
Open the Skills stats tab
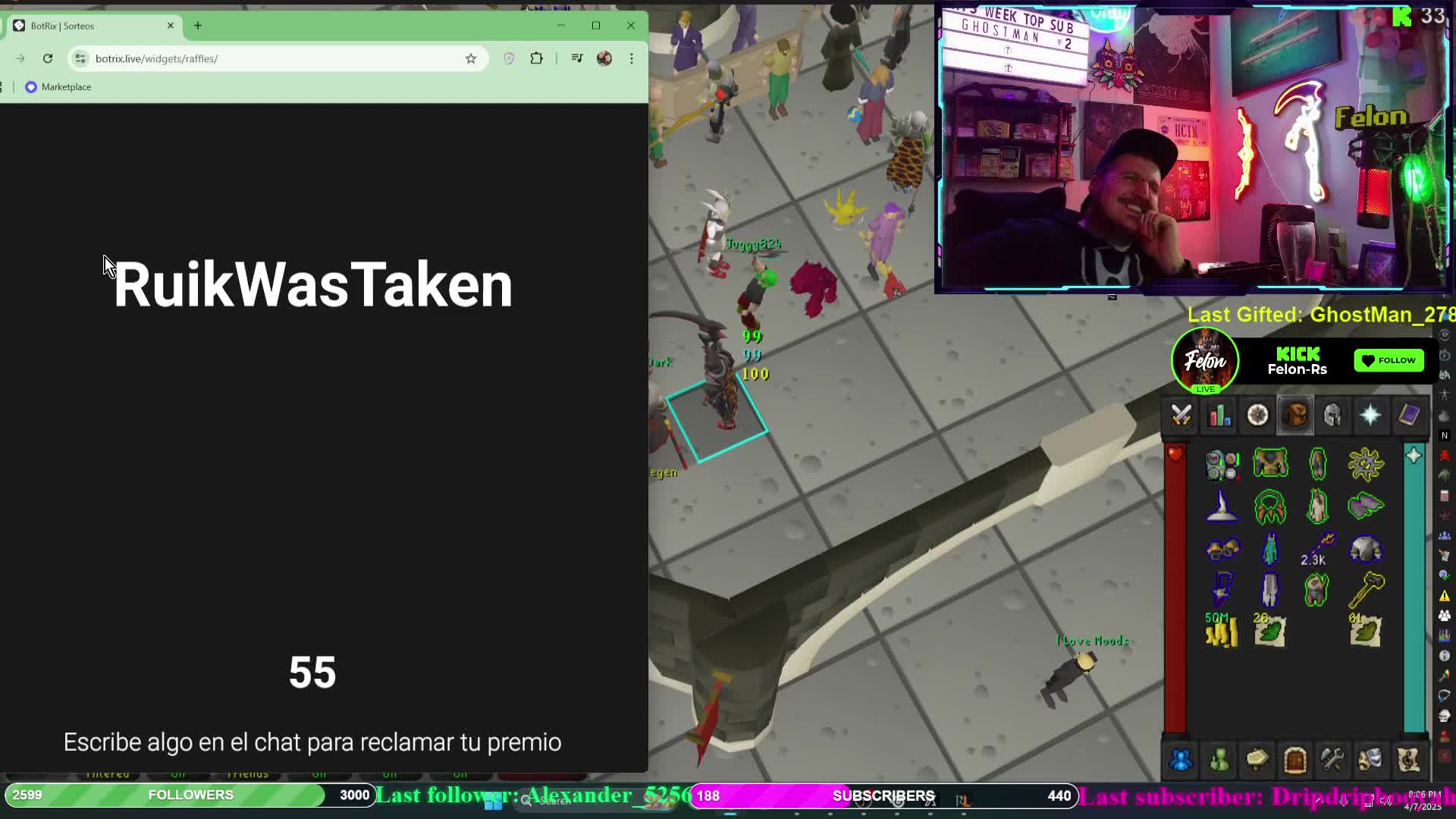click(x=1219, y=416)
